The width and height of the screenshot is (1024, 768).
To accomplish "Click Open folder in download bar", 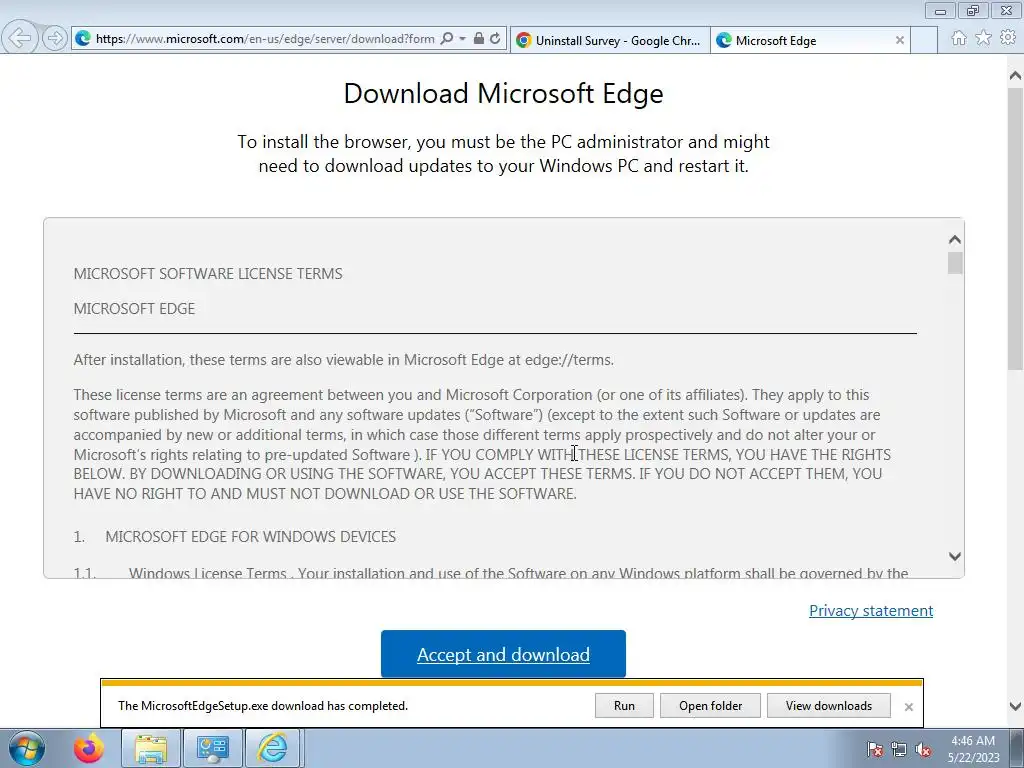I will (710, 705).
